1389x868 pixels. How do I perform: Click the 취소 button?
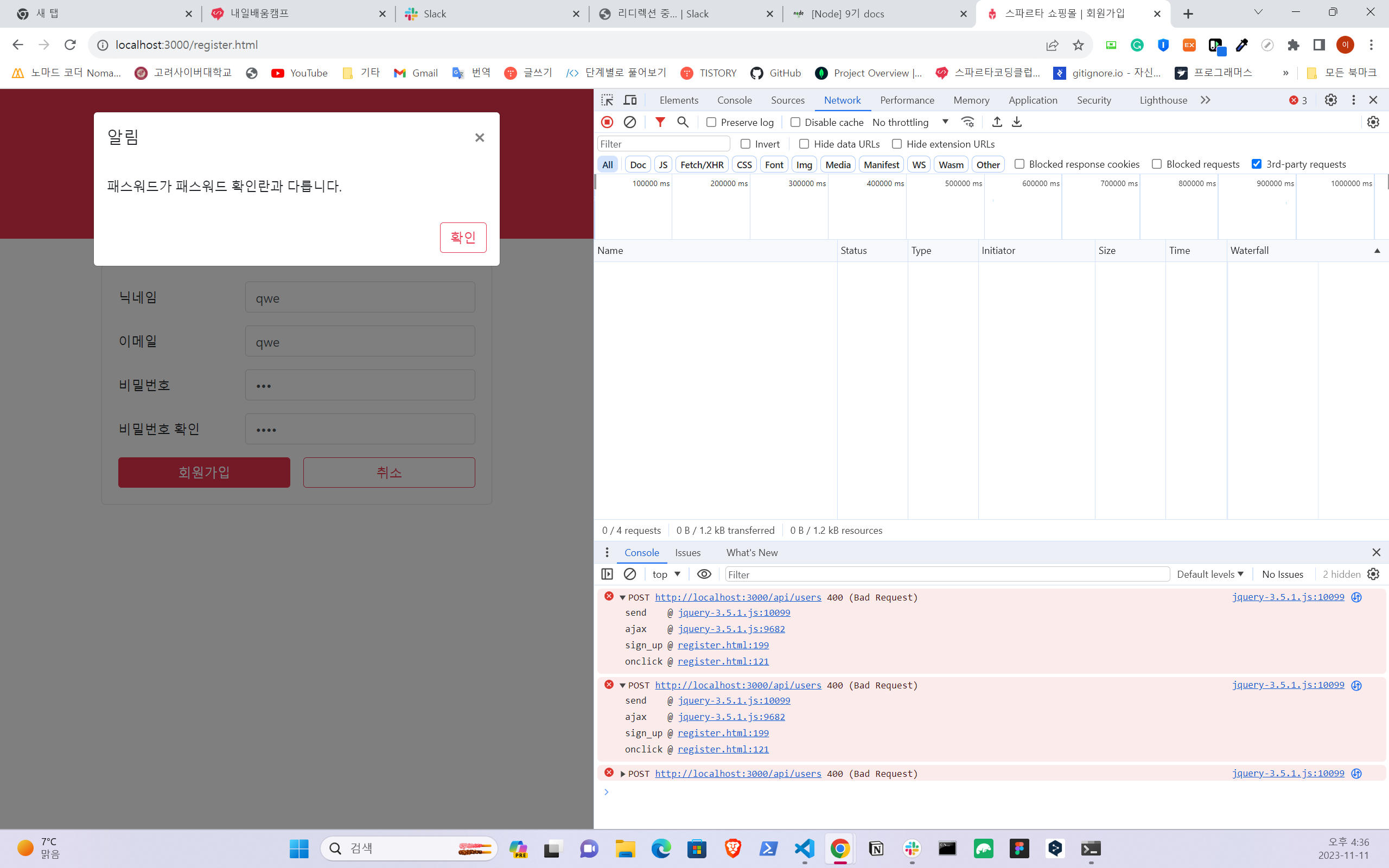point(388,473)
